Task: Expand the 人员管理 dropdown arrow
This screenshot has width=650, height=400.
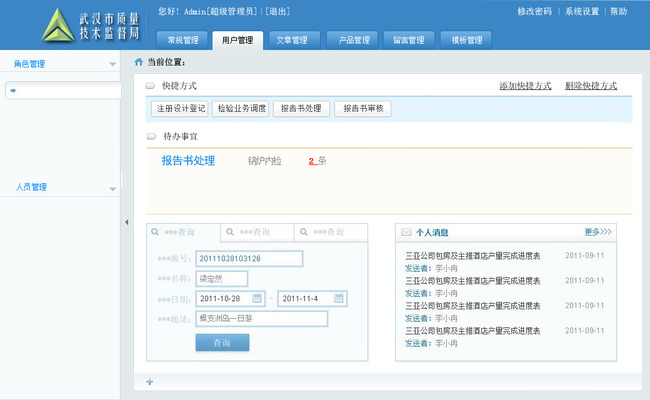Action: (x=112, y=189)
